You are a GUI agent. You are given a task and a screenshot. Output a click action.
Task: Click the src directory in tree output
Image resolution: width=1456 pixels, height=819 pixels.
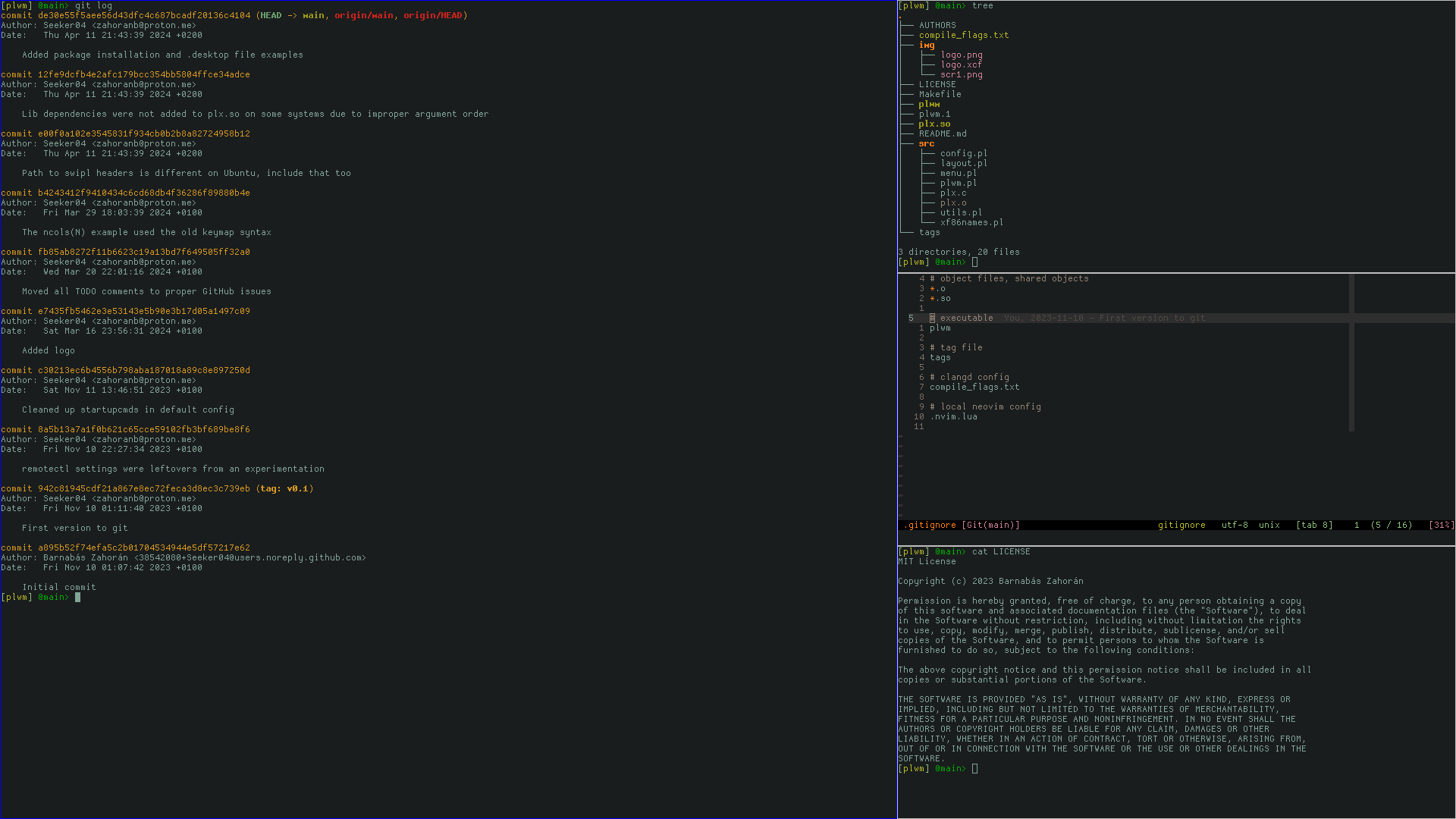tap(926, 144)
